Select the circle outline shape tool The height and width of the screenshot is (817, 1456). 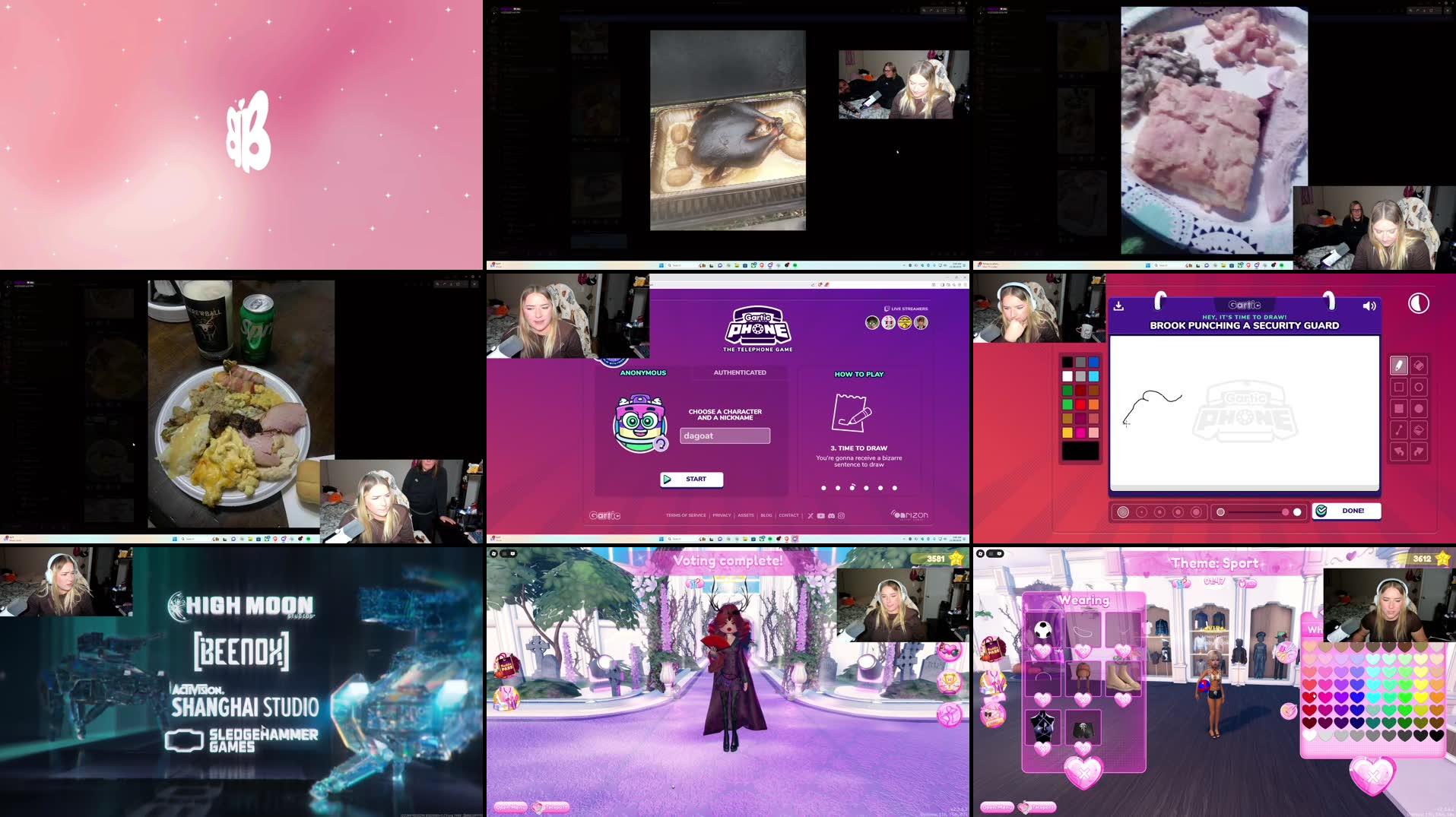(1419, 386)
